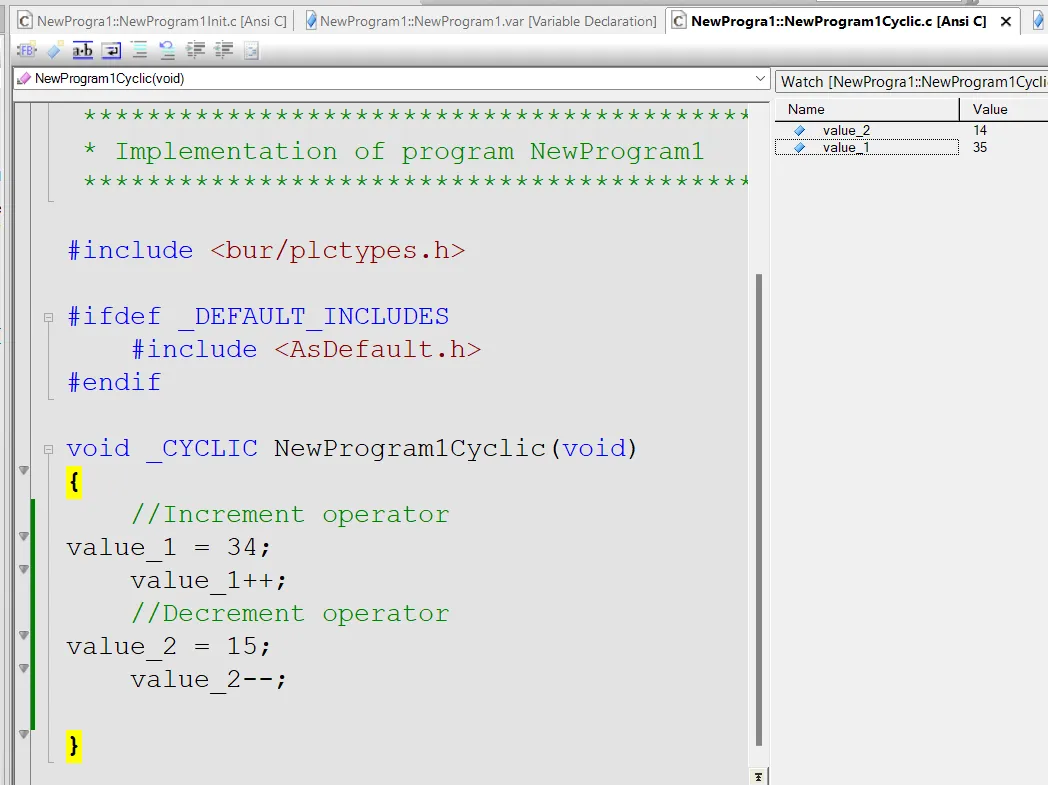Click the variable file icon on NewProgram1.var tab
This screenshot has height=785, width=1048.
tap(311, 21)
